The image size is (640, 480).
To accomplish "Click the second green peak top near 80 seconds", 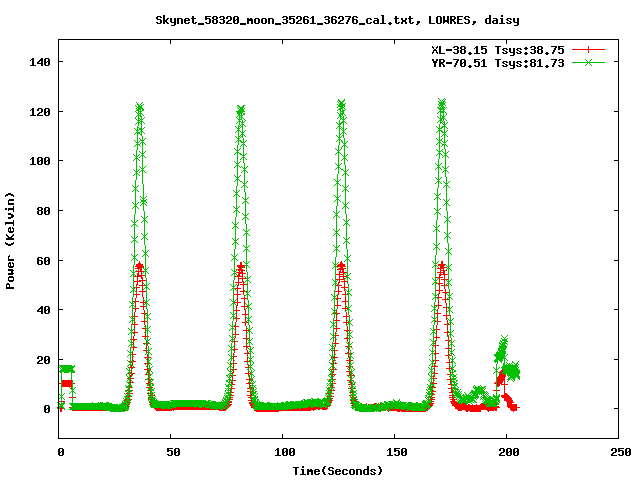I will [241, 109].
